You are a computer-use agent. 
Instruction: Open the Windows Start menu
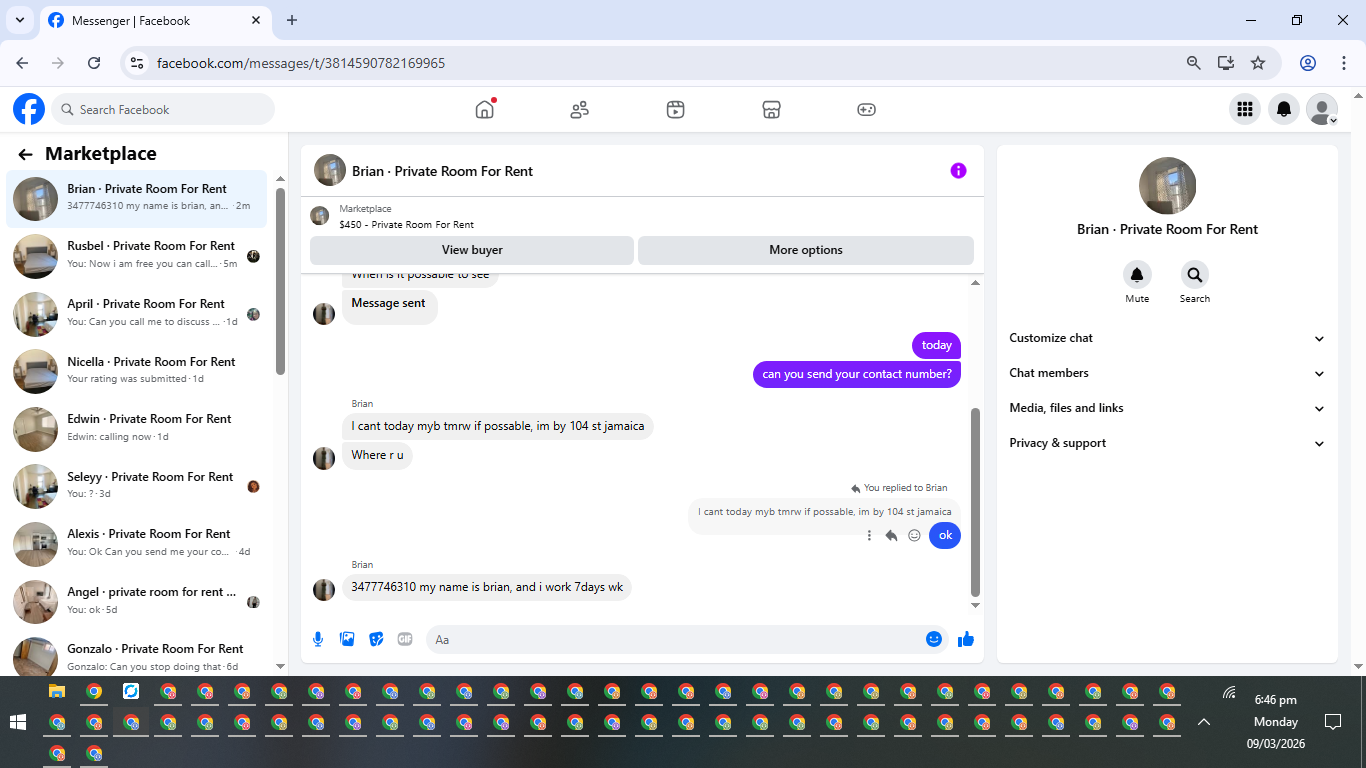coord(17,722)
